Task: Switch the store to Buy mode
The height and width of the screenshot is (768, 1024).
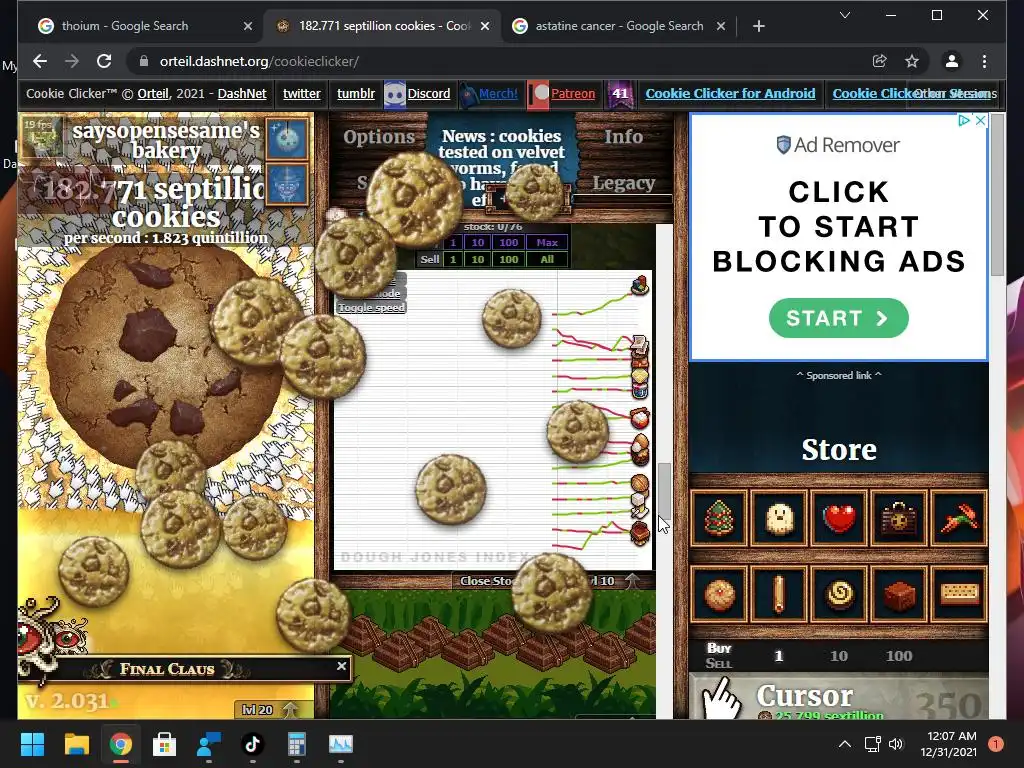Action: click(x=719, y=648)
